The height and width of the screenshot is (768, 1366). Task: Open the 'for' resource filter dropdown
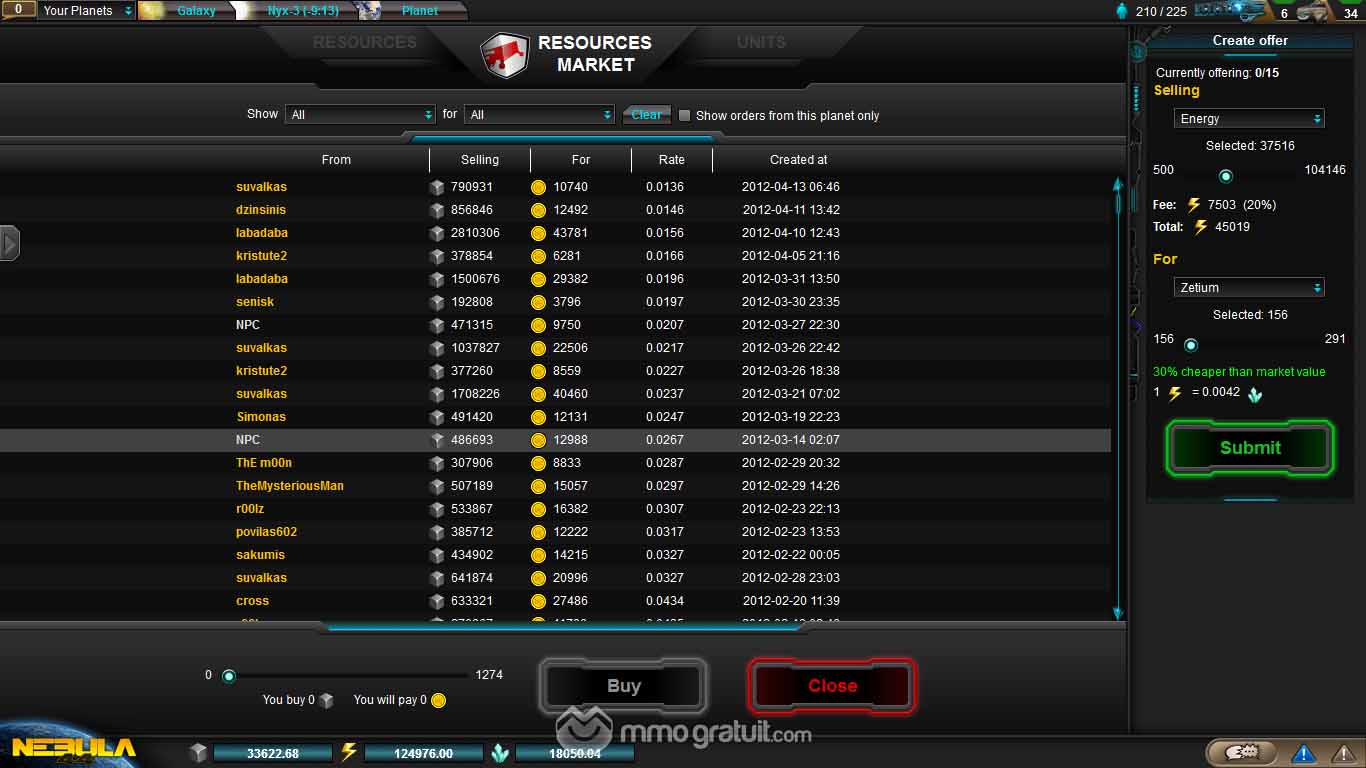tap(539, 115)
